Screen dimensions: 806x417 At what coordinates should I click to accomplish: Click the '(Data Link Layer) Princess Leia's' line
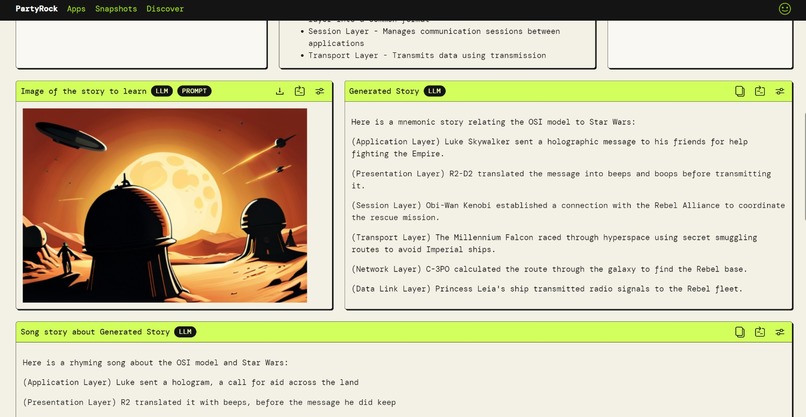point(547,289)
